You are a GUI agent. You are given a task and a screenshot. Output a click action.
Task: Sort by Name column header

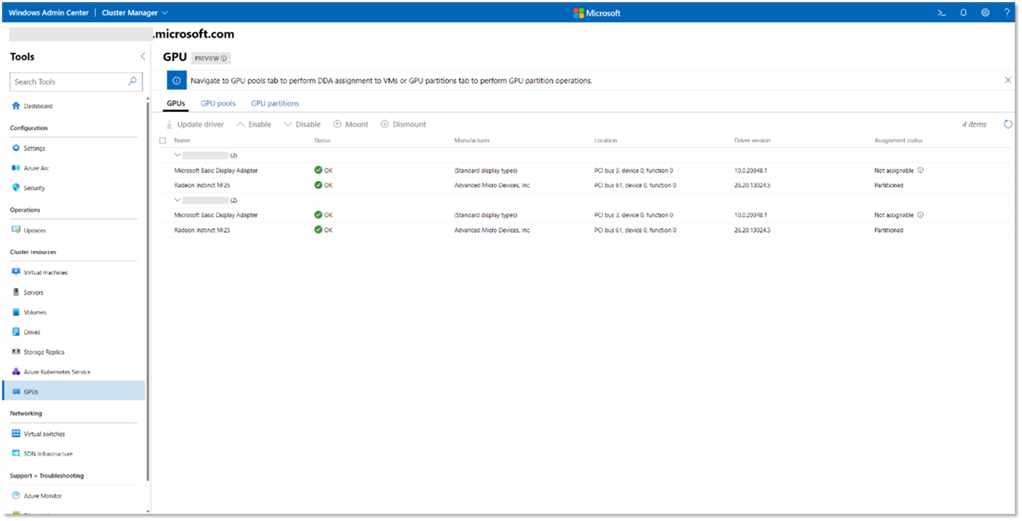[182, 140]
